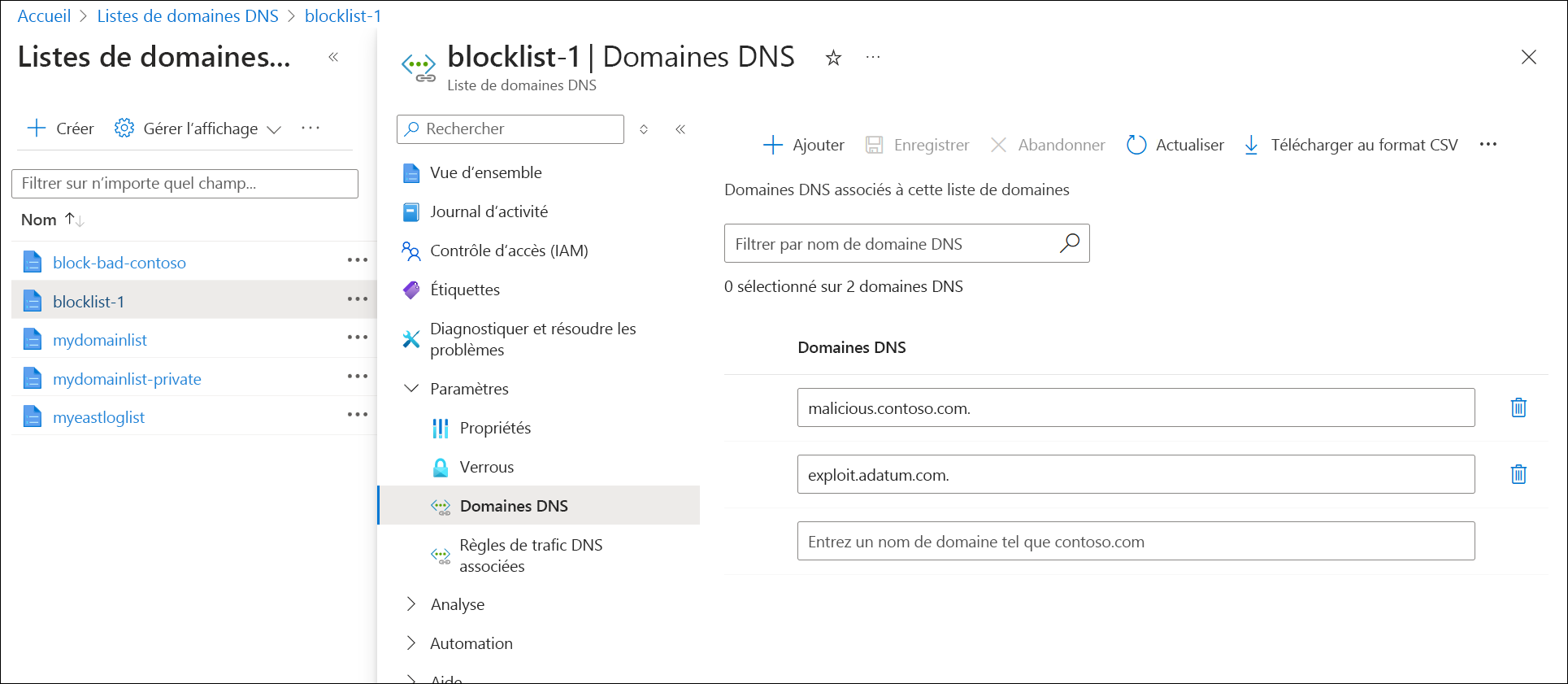Click the favorite star icon next to the title
The height and width of the screenshot is (684, 1568).
[x=833, y=58]
